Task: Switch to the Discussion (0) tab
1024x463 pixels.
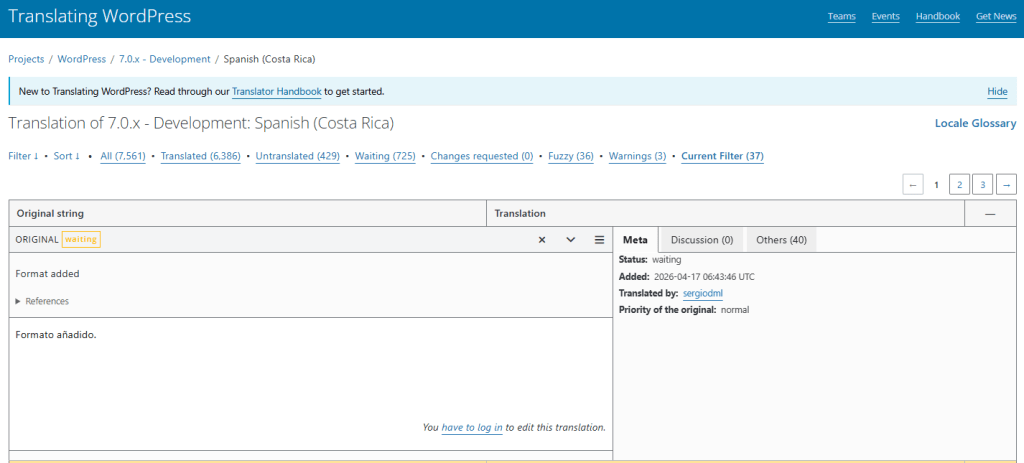Action: (701, 240)
